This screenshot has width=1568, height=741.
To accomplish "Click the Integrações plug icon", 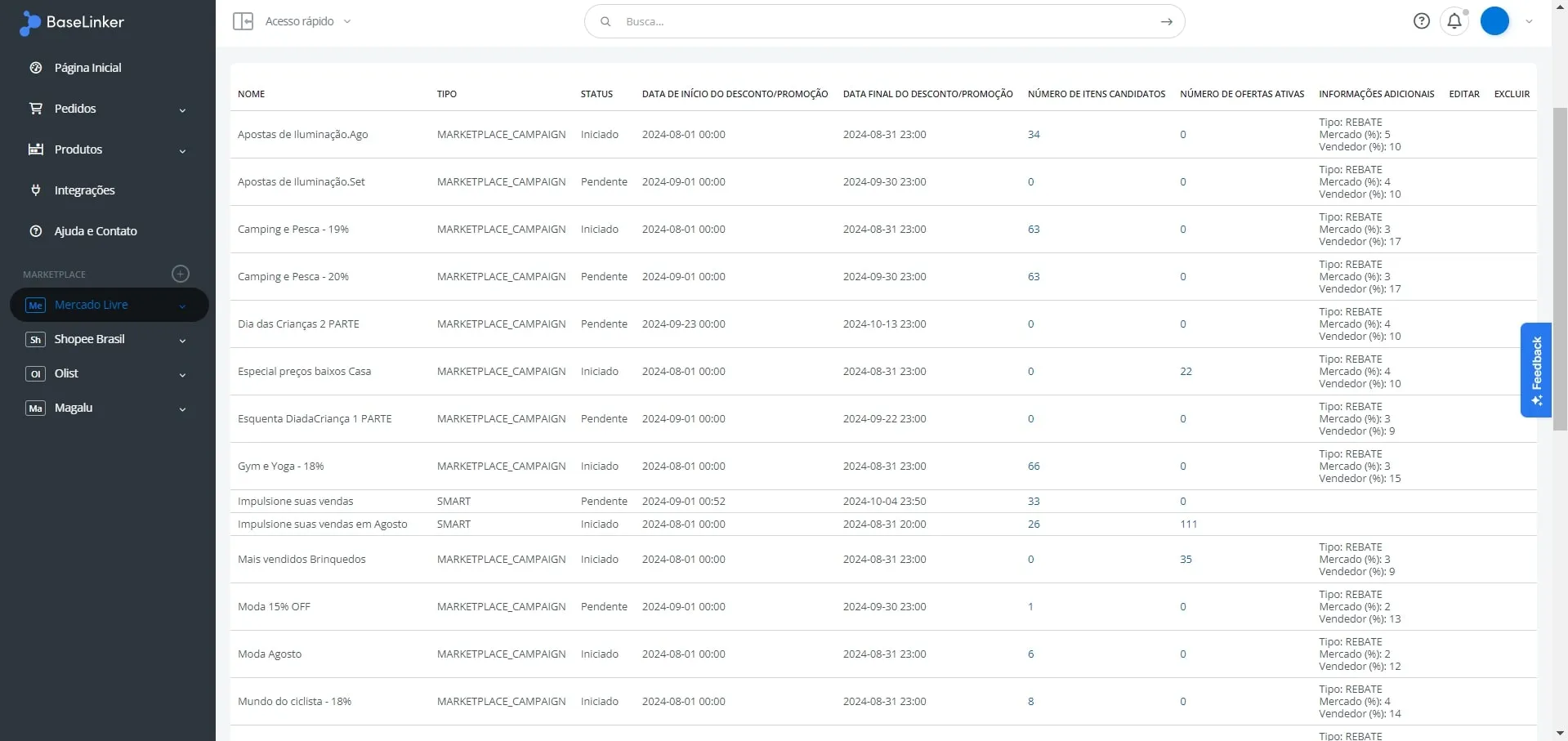I will pos(36,190).
